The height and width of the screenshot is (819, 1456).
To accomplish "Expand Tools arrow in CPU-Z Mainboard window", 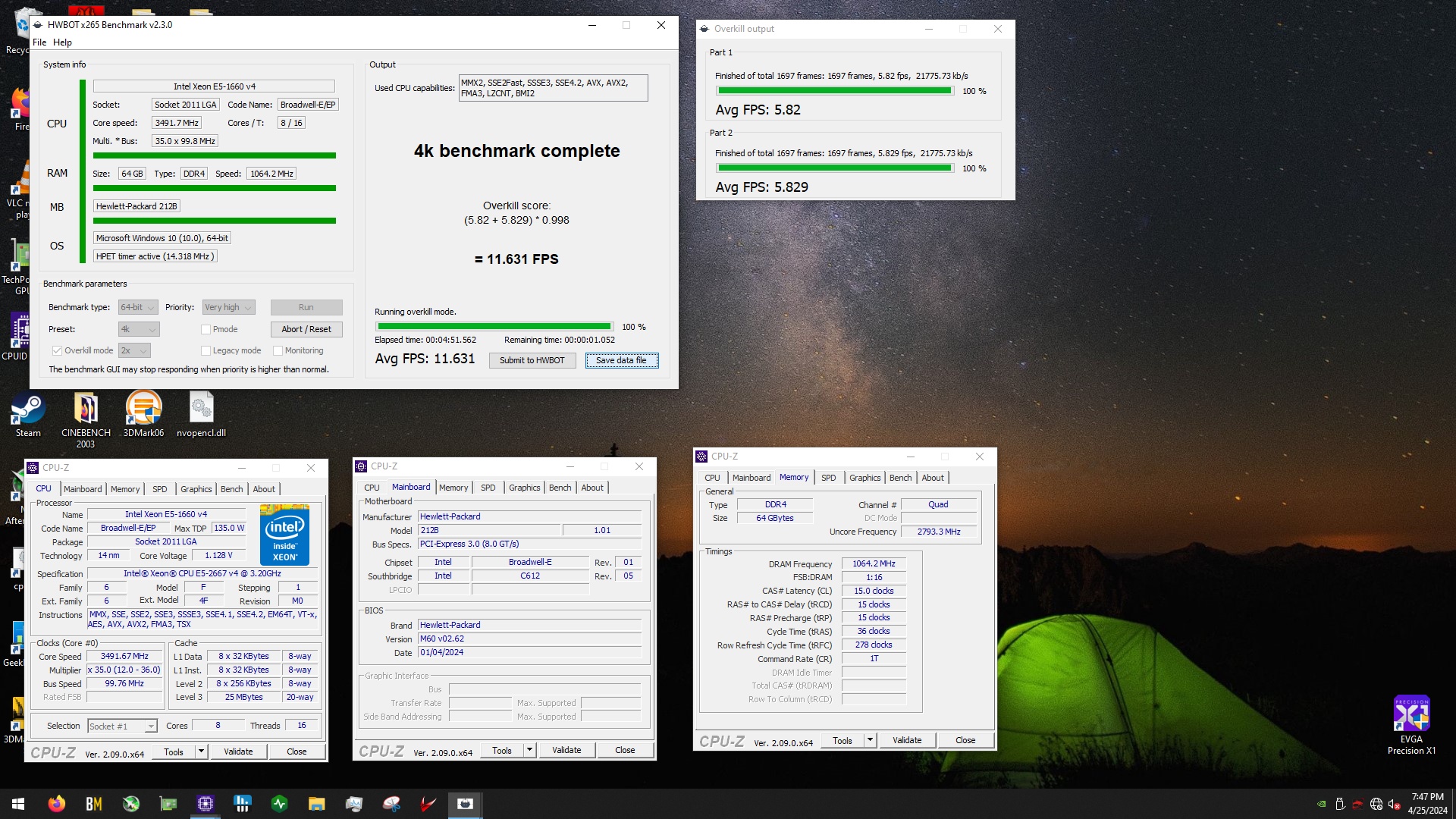I will tap(529, 750).
